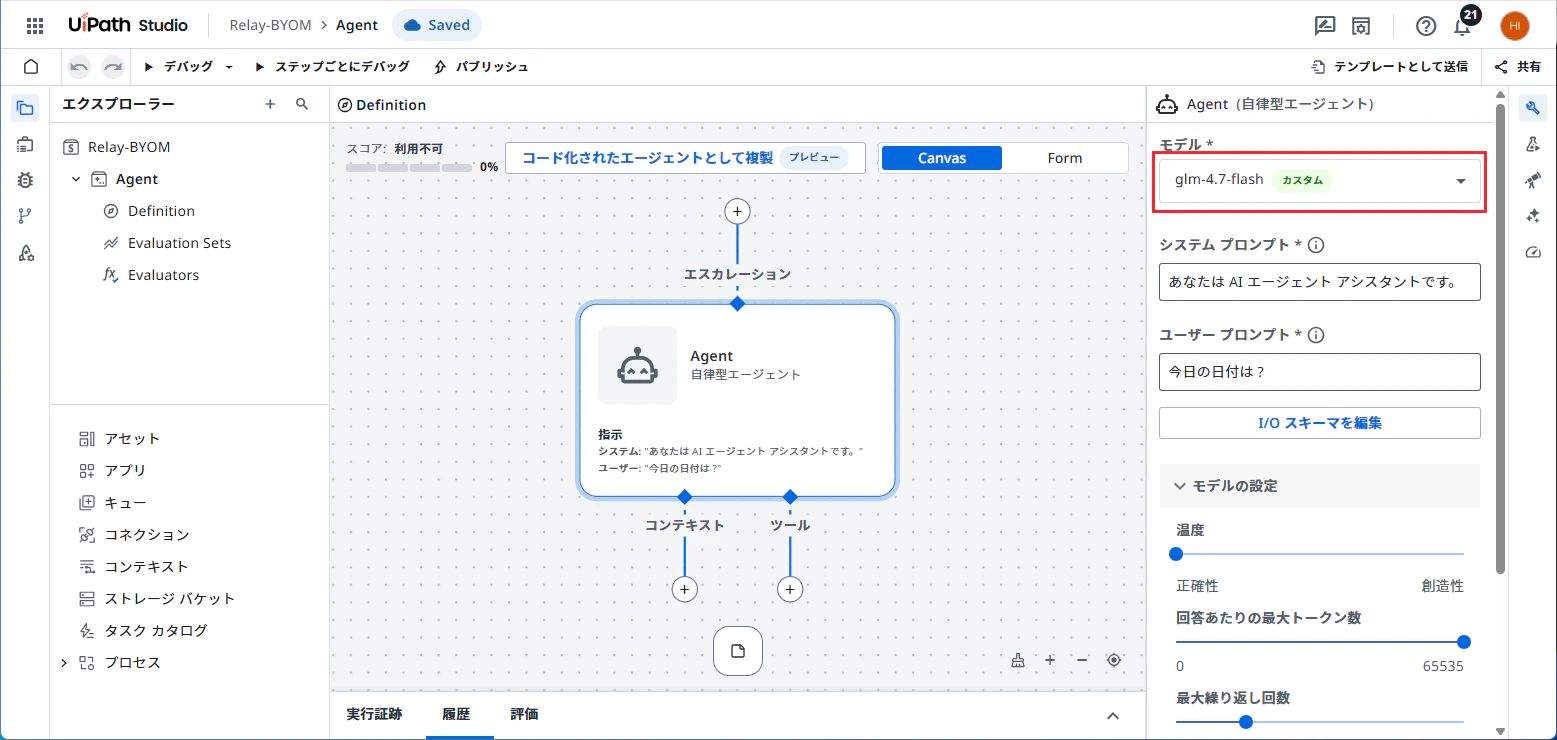The image size is (1557, 740).
Task: Show system prompt info tooltip icon
Action: 1316,245
